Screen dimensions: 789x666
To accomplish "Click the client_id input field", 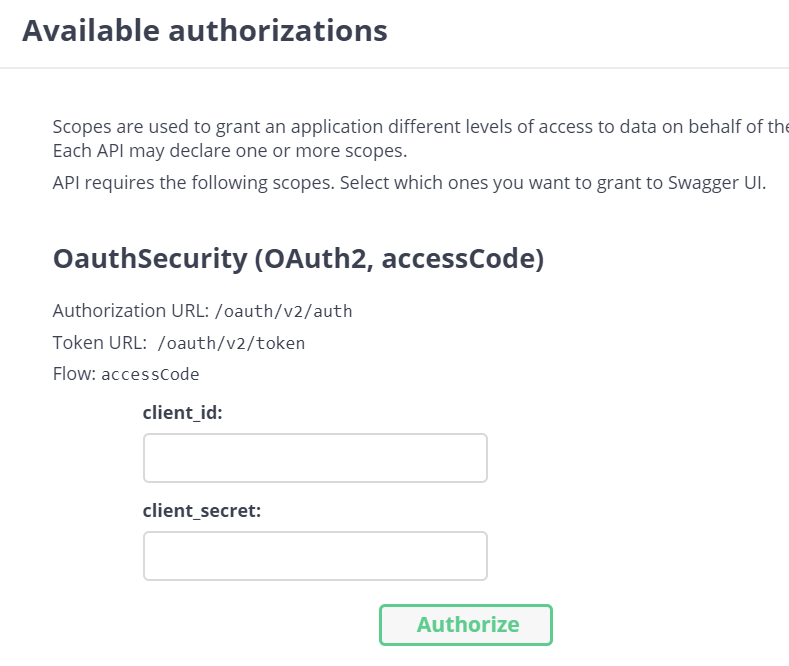I will pyautogui.click(x=315, y=458).
